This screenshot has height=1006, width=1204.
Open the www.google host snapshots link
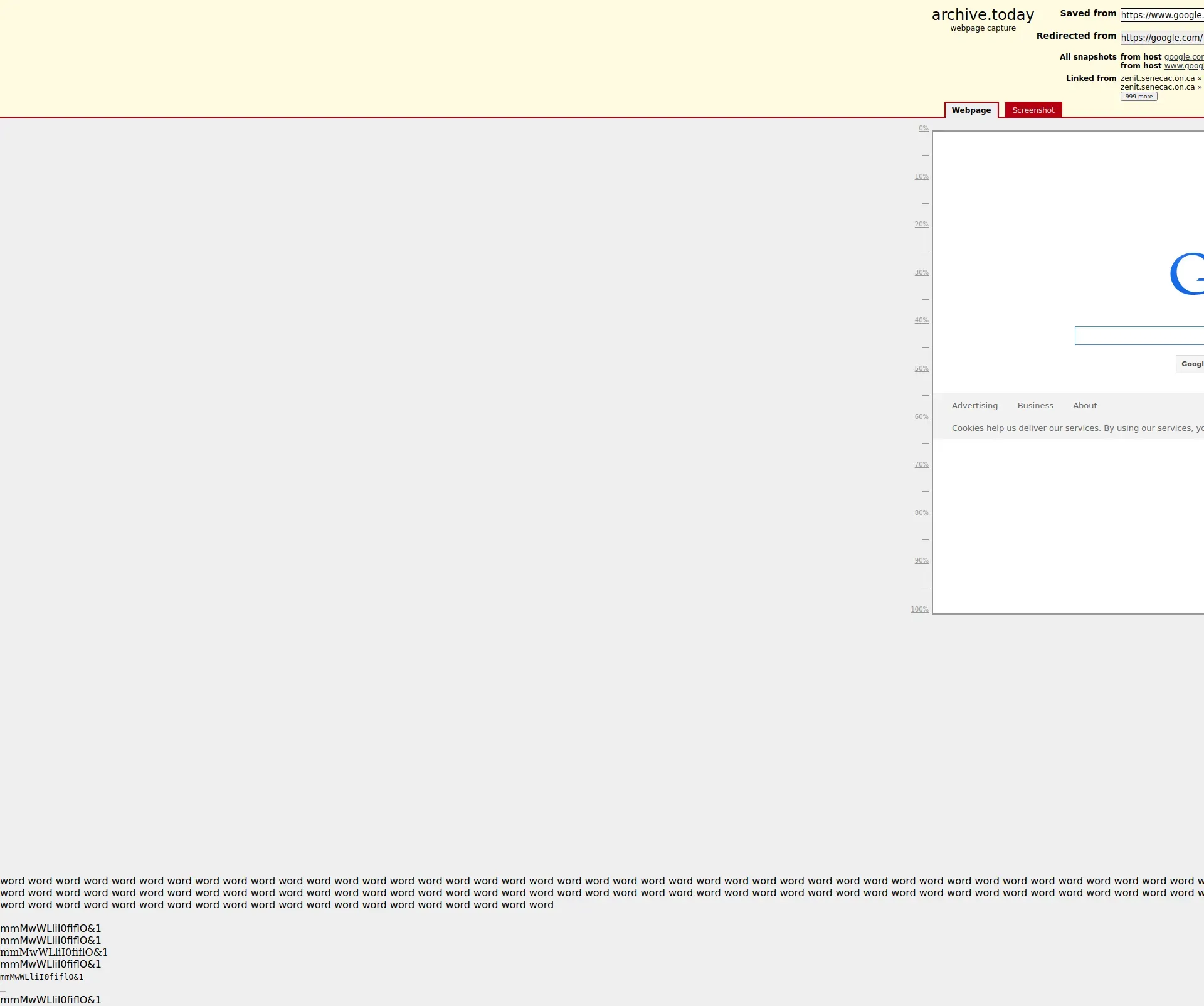click(x=1183, y=66)
